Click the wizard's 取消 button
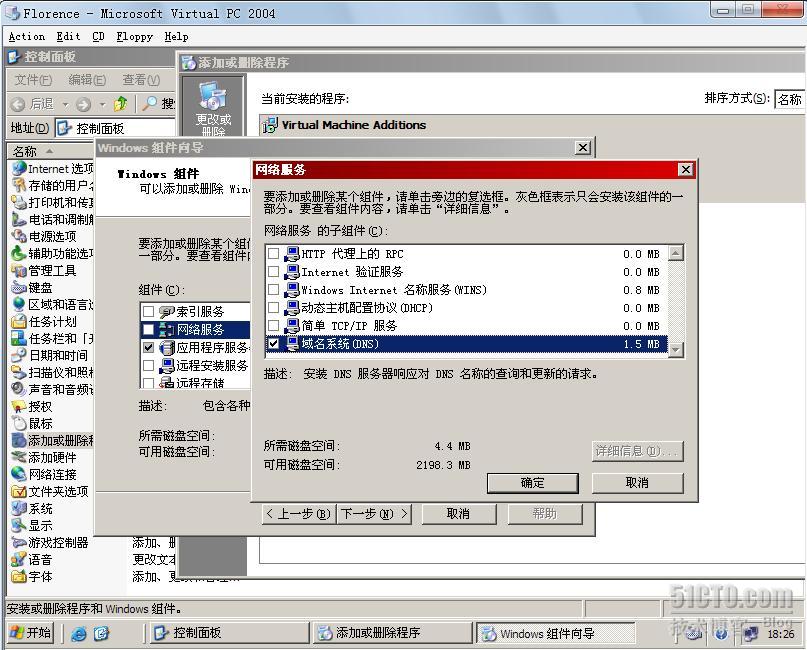The image size is (807, 650). (x=459, y=514)
